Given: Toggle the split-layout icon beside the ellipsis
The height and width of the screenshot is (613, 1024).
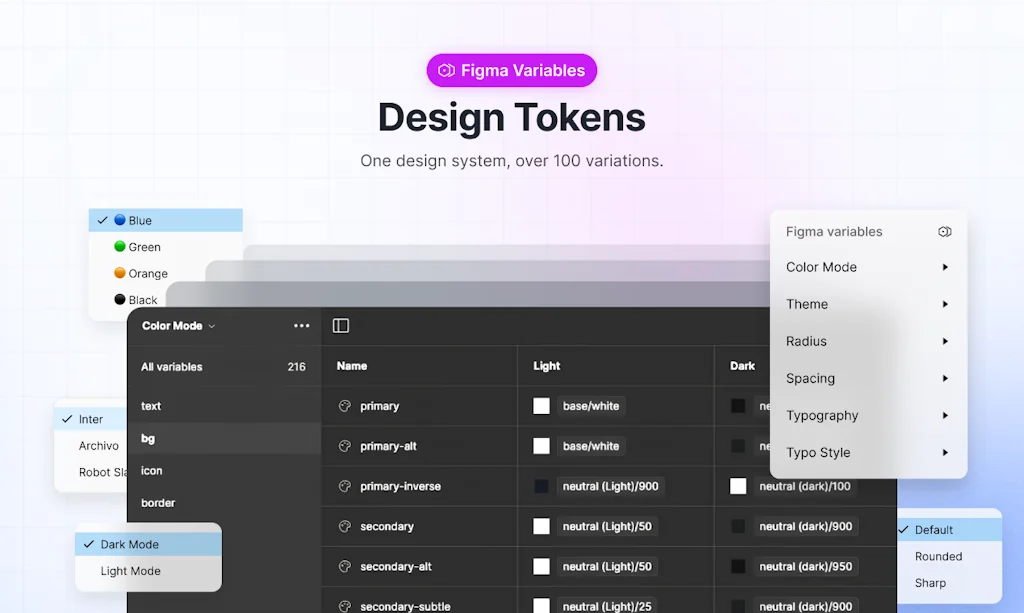Looking at the screenshot, I should [341, 325].
